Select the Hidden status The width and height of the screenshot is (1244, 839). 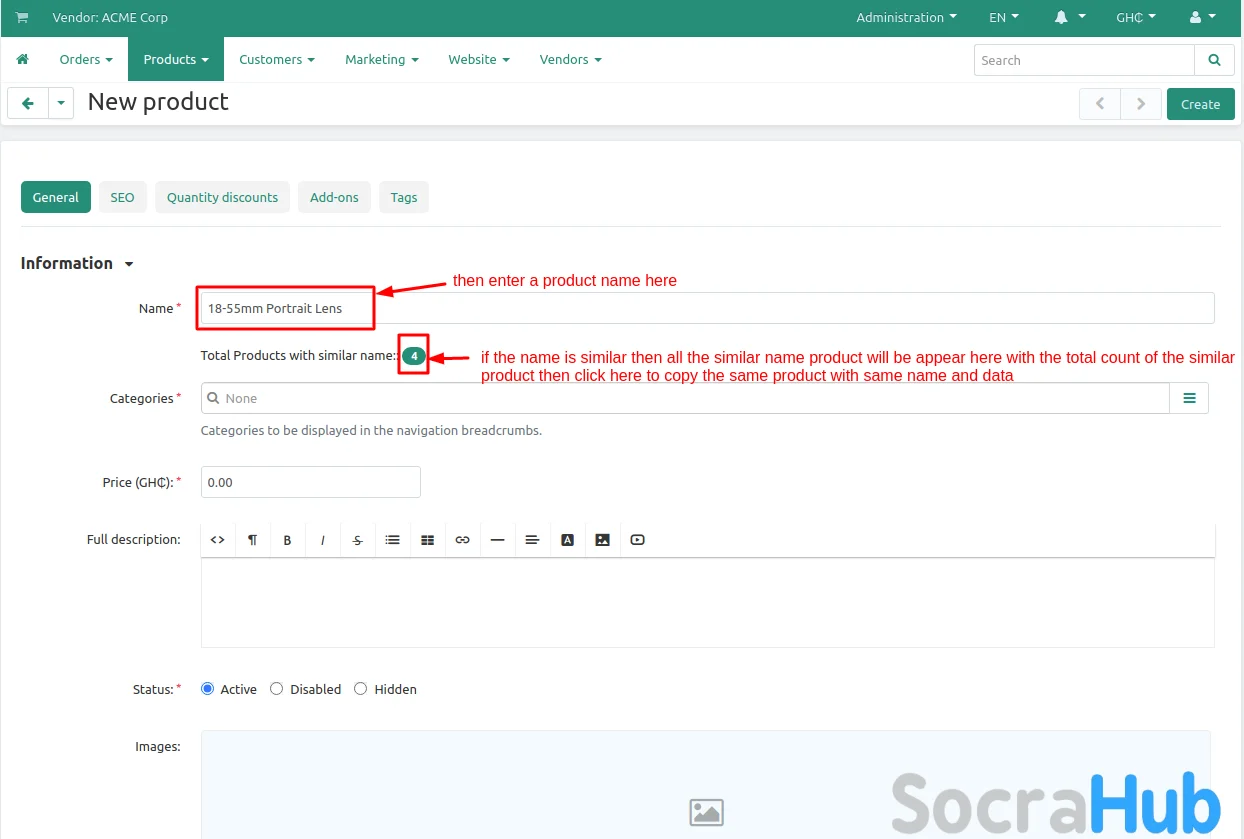tap(361, 689)
